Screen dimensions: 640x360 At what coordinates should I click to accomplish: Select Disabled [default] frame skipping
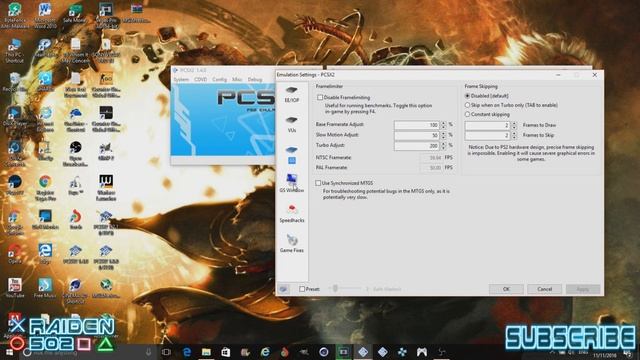pyautogui.click(x=467, y=96)
